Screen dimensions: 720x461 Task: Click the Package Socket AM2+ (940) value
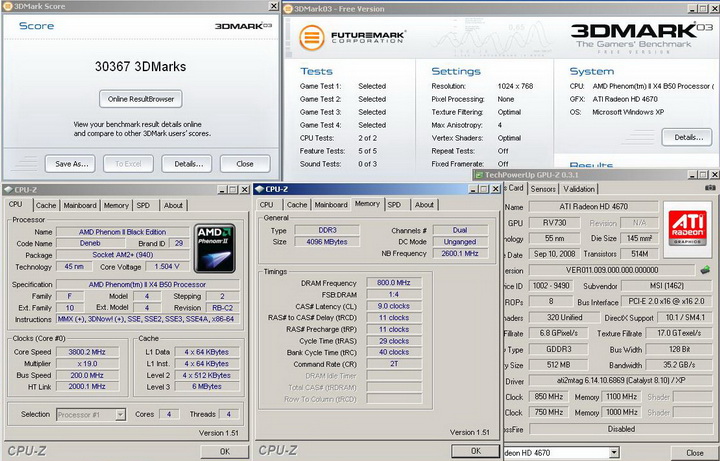tap(123, 255)
